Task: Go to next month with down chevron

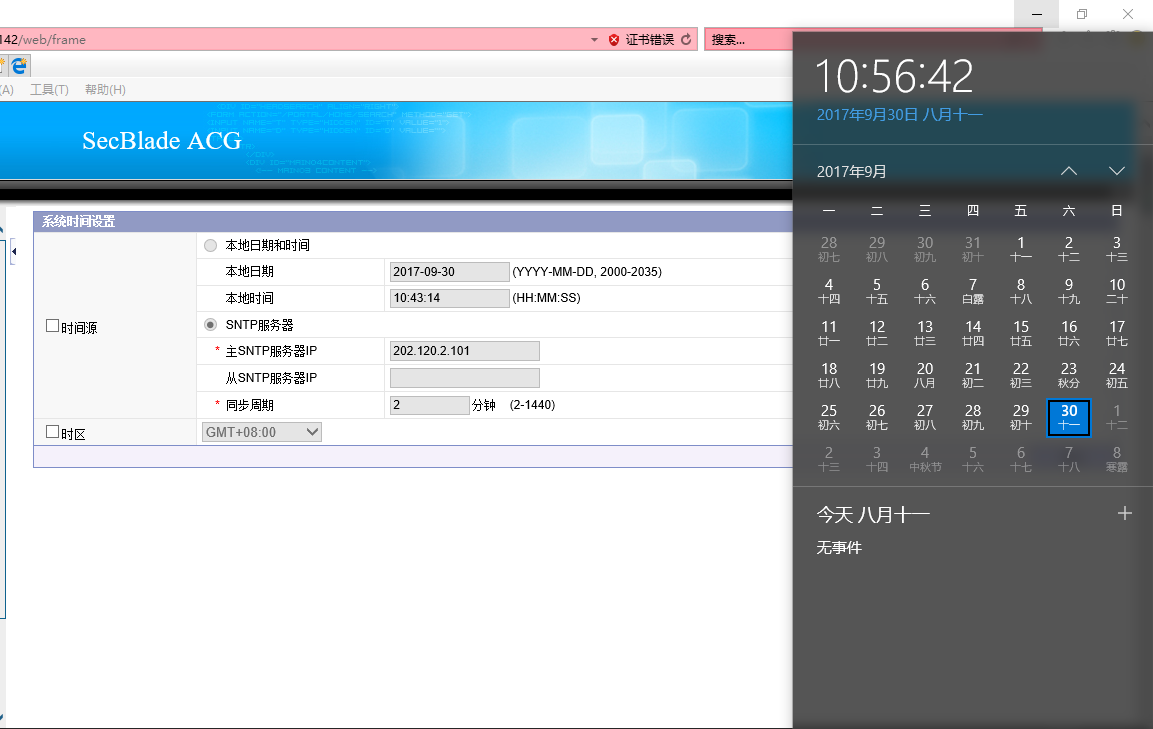Action: 1116,171
